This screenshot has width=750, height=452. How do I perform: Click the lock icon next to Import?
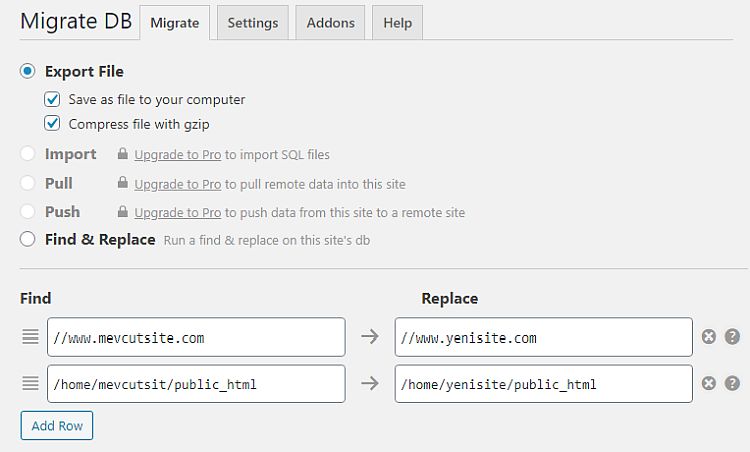[x=123, y=154]
